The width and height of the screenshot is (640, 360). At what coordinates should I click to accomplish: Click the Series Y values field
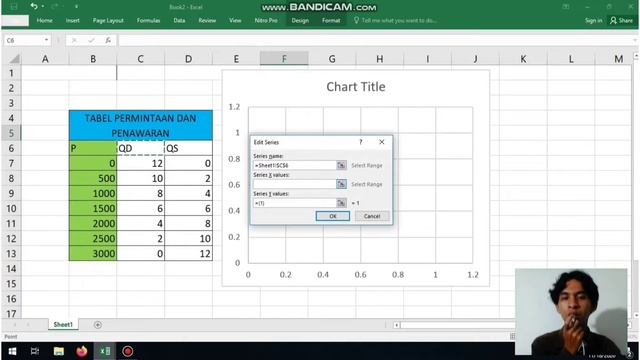[294, 203]
